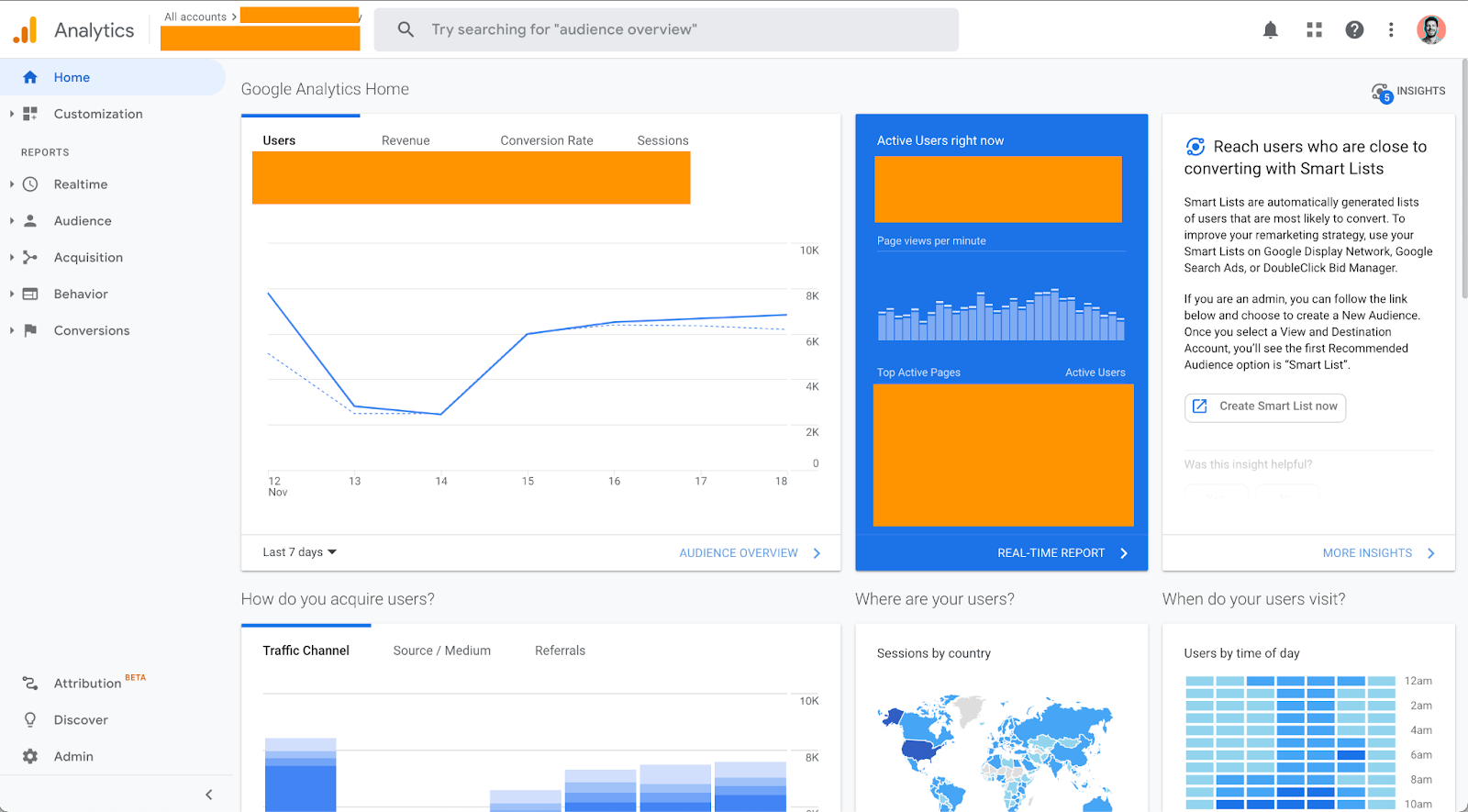Click the external link icon on Create Smart List

1199,406
